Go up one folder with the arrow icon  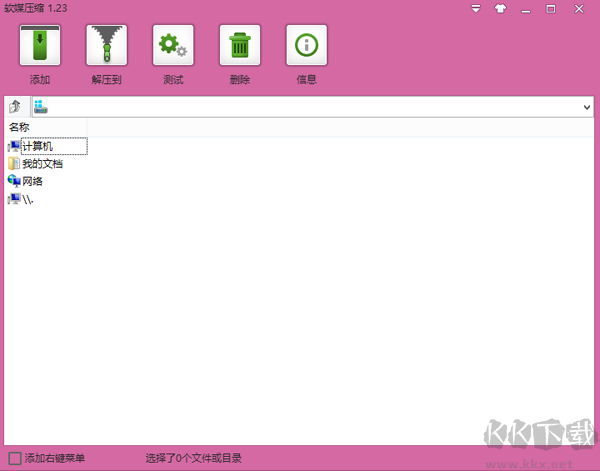(x=15, y=106)
